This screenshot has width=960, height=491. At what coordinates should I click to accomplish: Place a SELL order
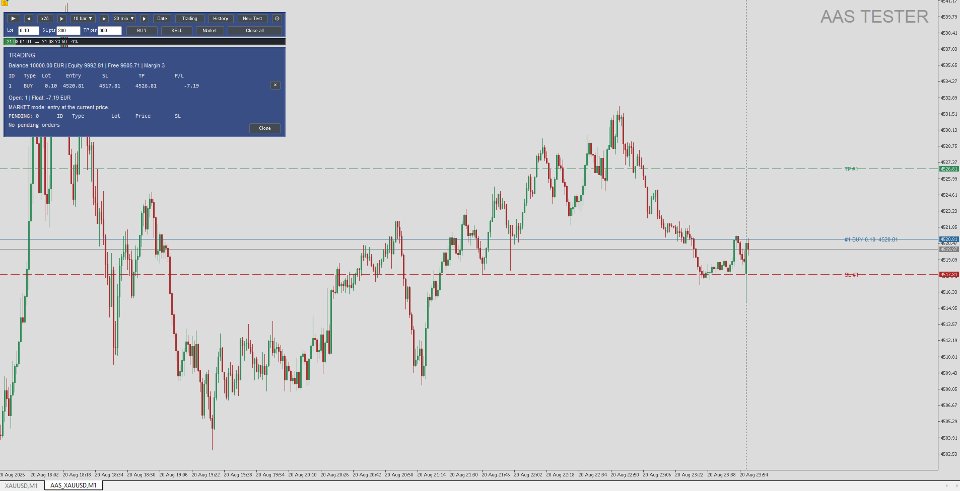click(x=176, y=31)
